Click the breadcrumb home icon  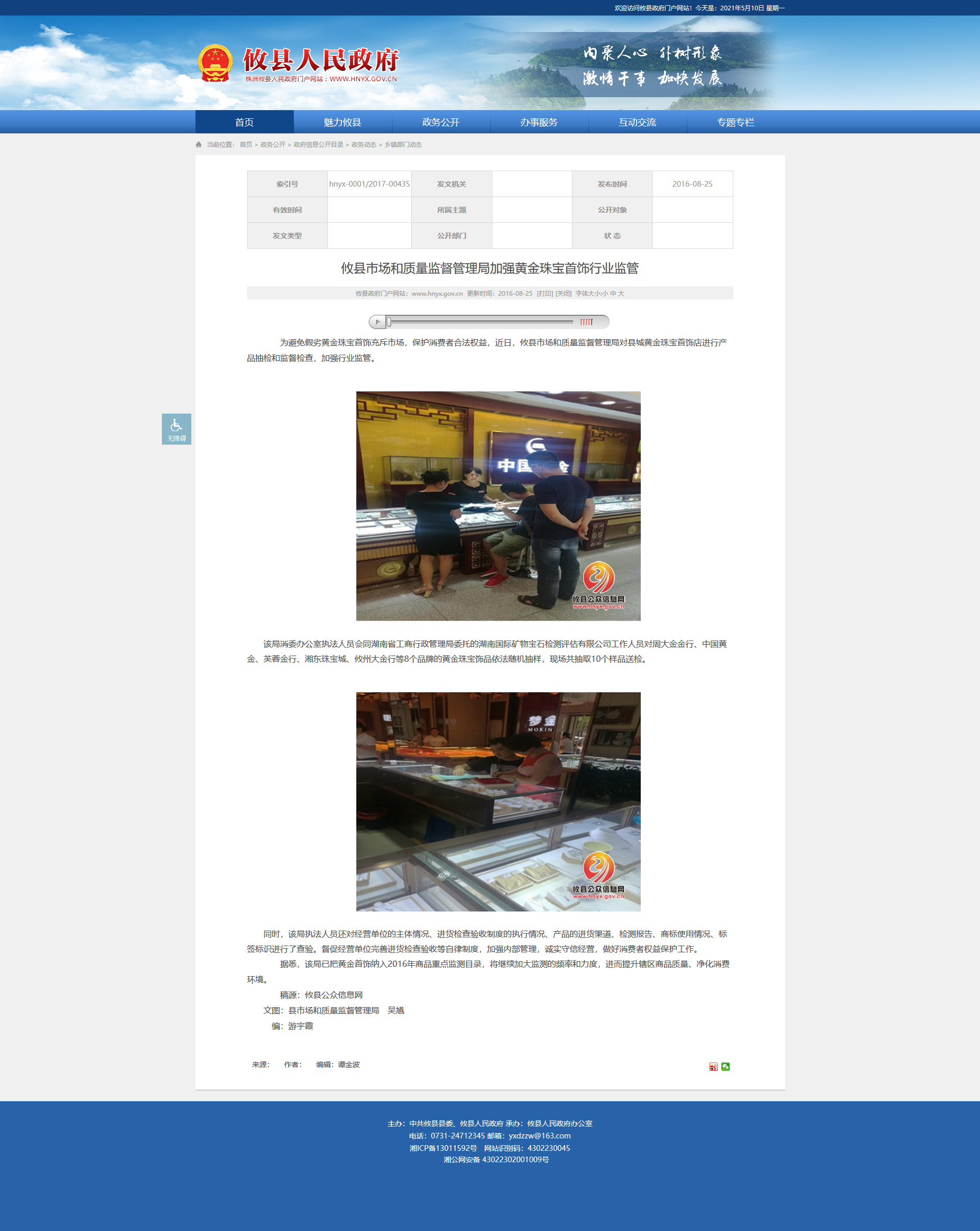[x=199, y=144]
